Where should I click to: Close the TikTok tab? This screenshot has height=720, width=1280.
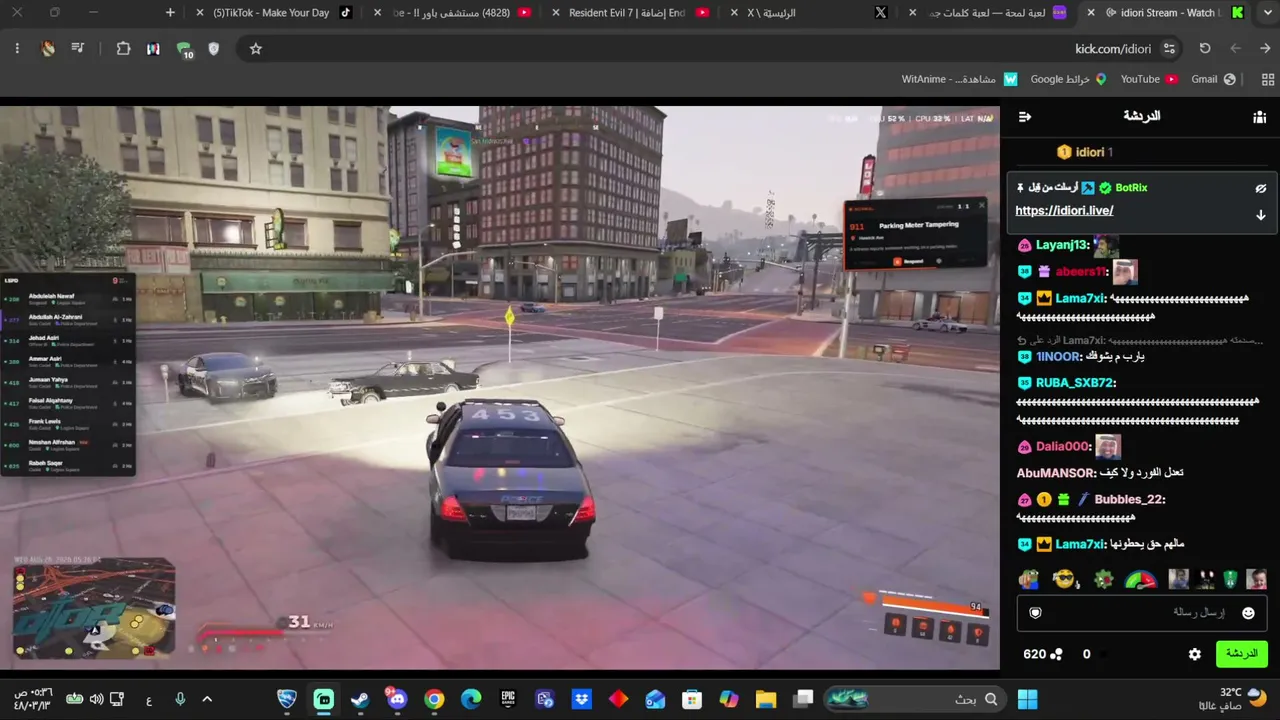click(200, 13)
